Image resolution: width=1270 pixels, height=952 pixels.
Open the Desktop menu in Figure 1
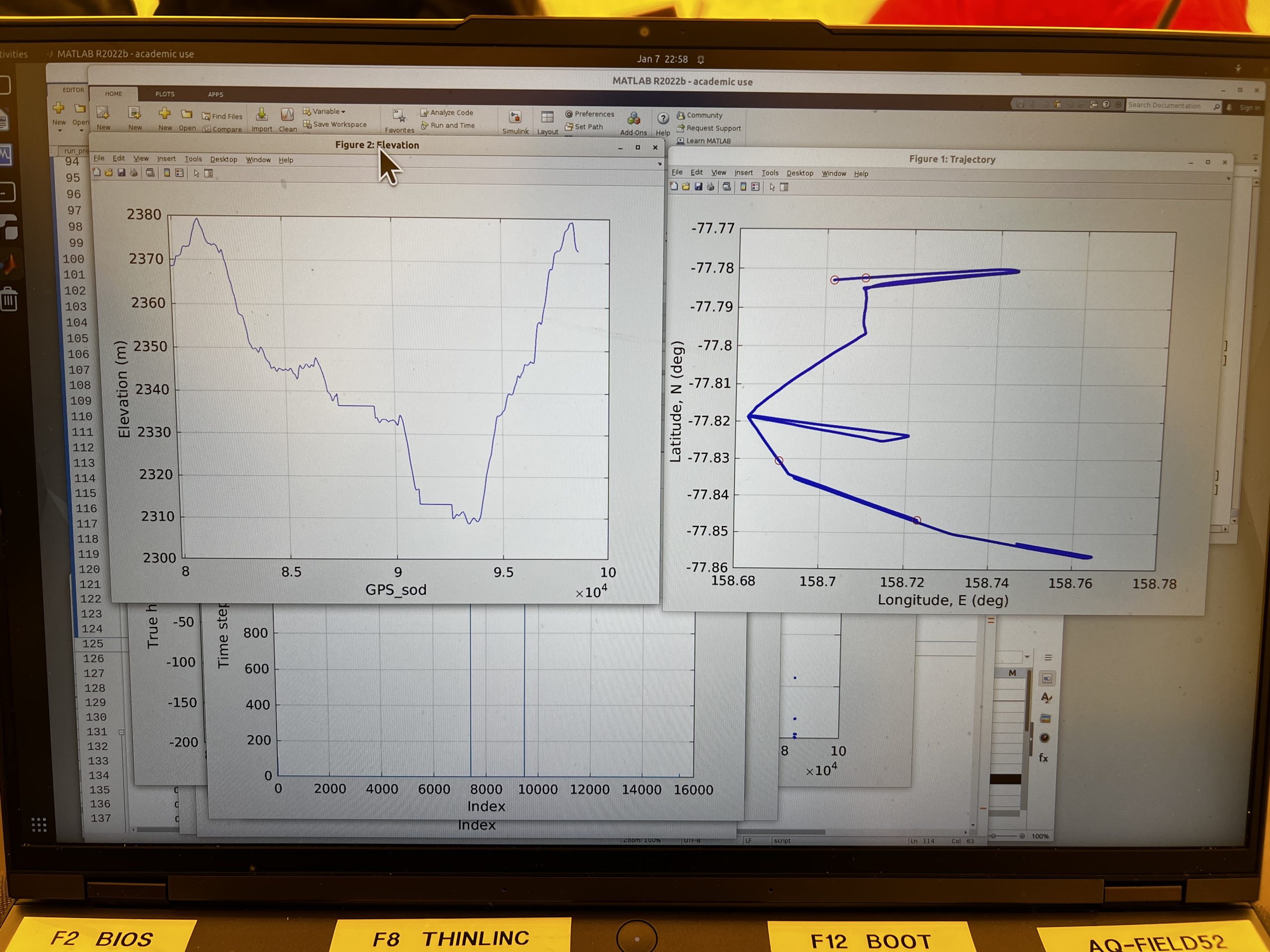point(800,174)
